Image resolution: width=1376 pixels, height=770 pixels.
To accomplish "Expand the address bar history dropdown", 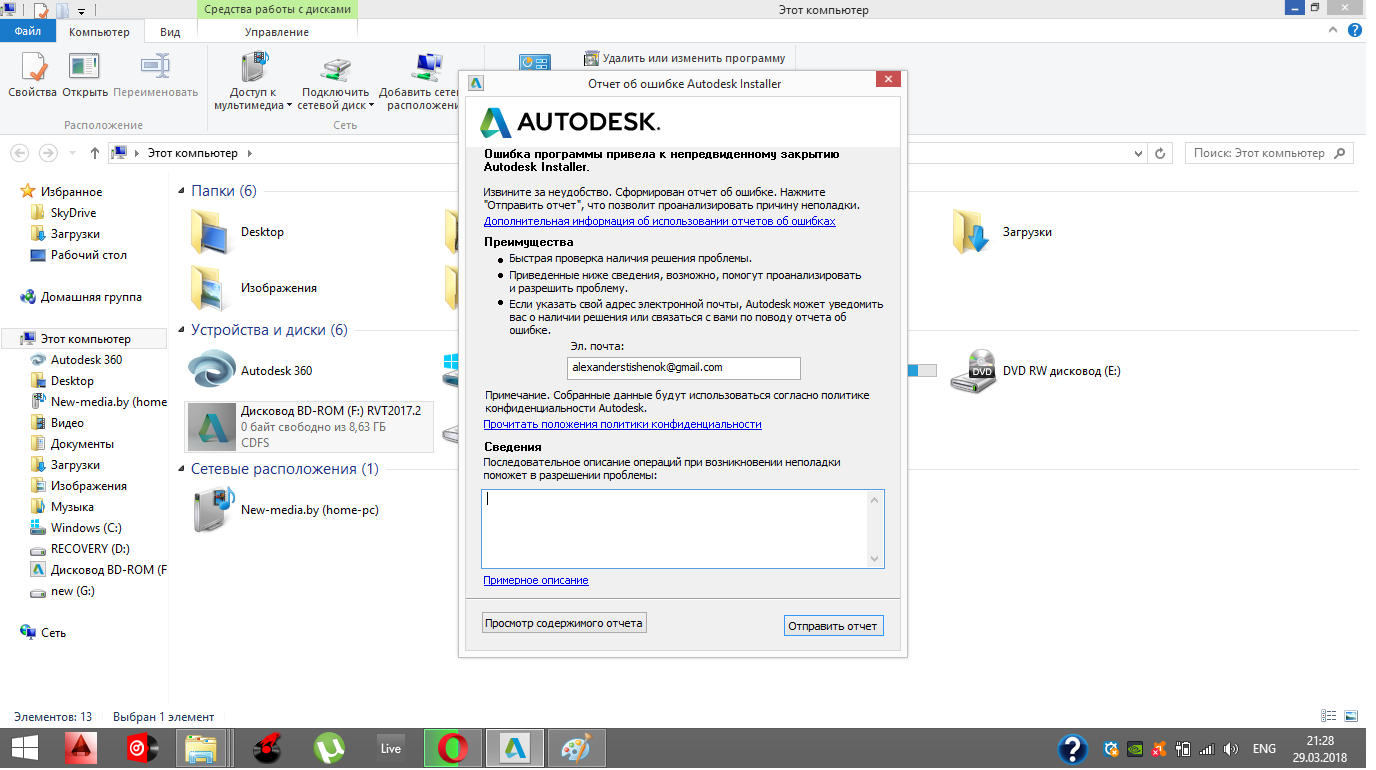I will click(x=1139, y=154).
